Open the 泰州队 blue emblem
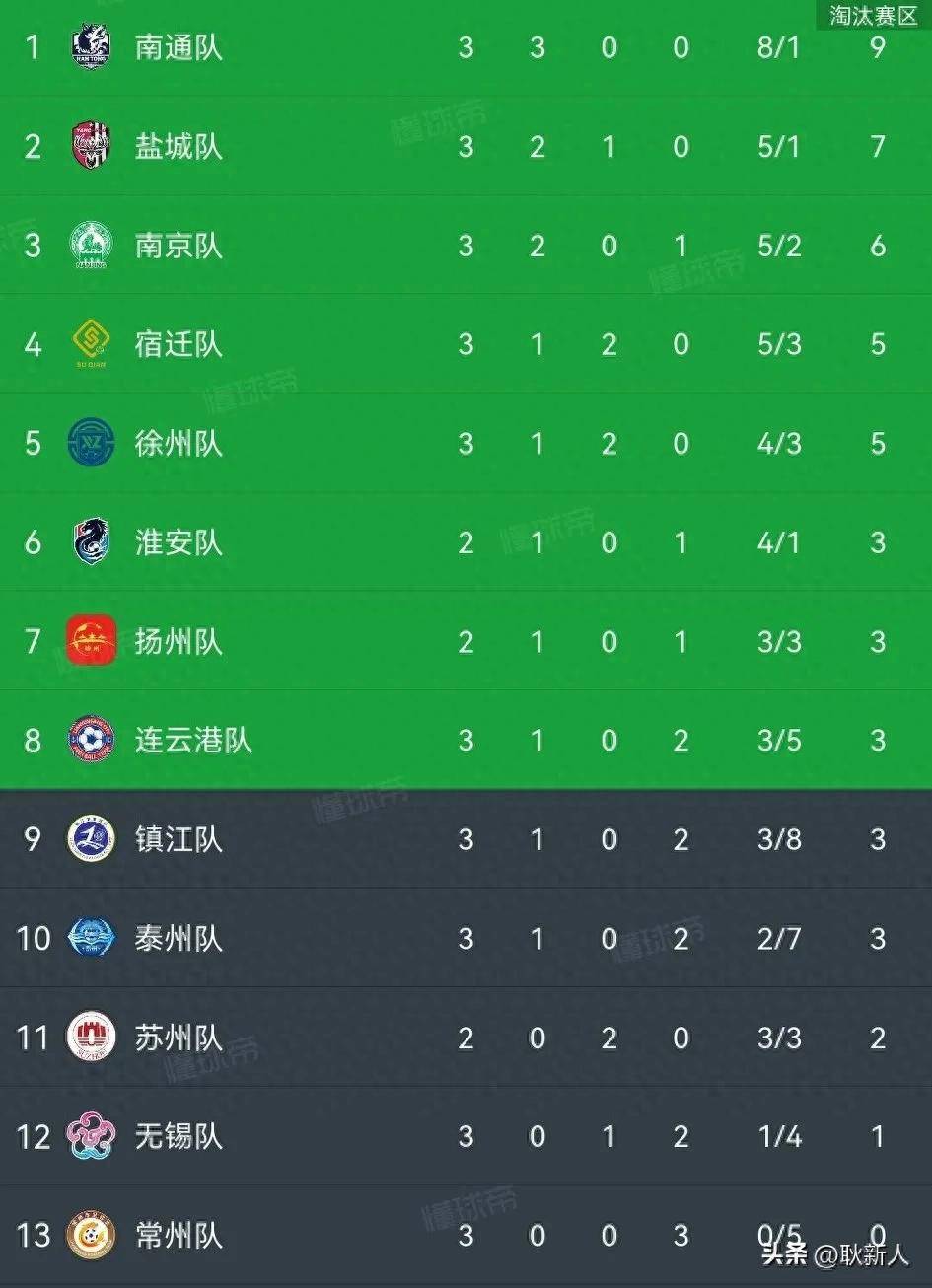932x1288 pixels. click(92, 938)
